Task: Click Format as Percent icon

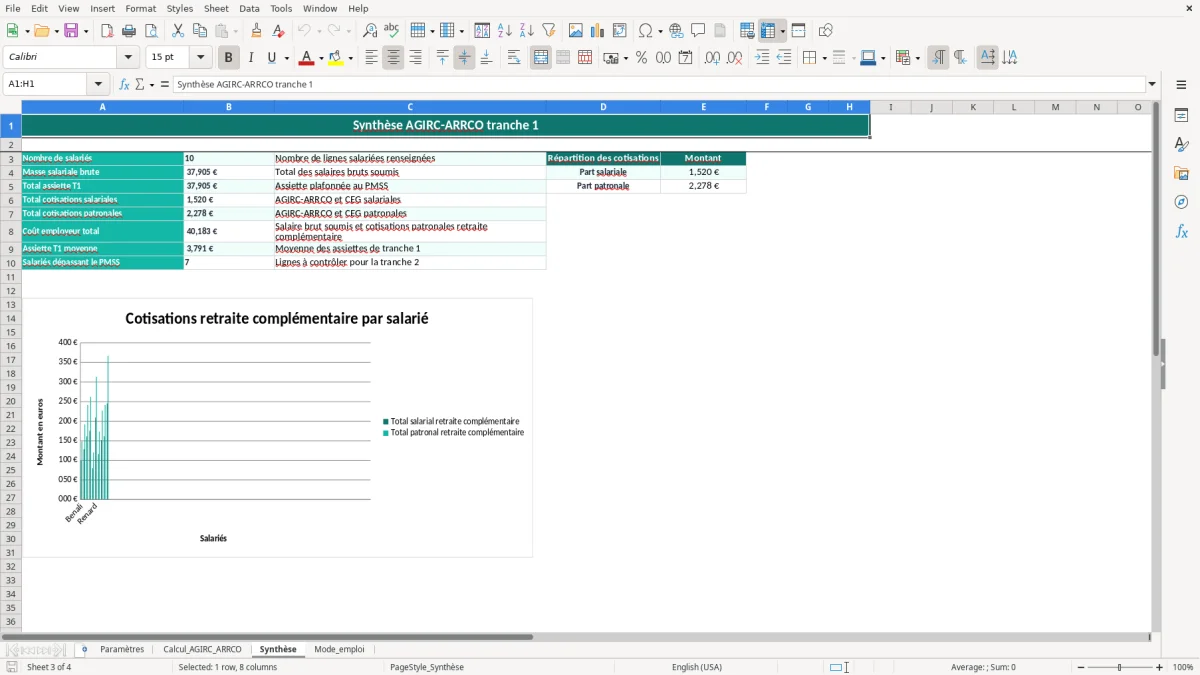Action: click(642, 58)
